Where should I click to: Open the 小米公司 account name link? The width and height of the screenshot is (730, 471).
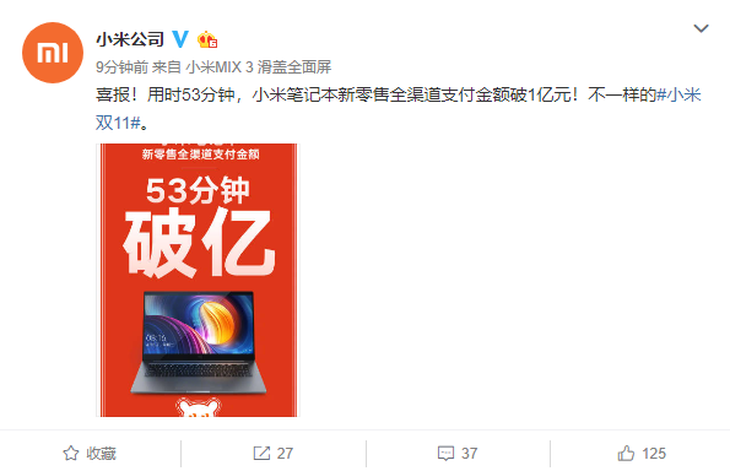130,40
